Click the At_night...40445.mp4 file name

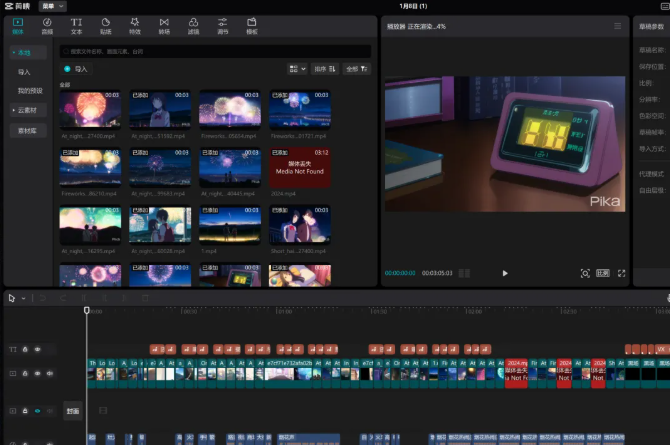click(228, 194)
